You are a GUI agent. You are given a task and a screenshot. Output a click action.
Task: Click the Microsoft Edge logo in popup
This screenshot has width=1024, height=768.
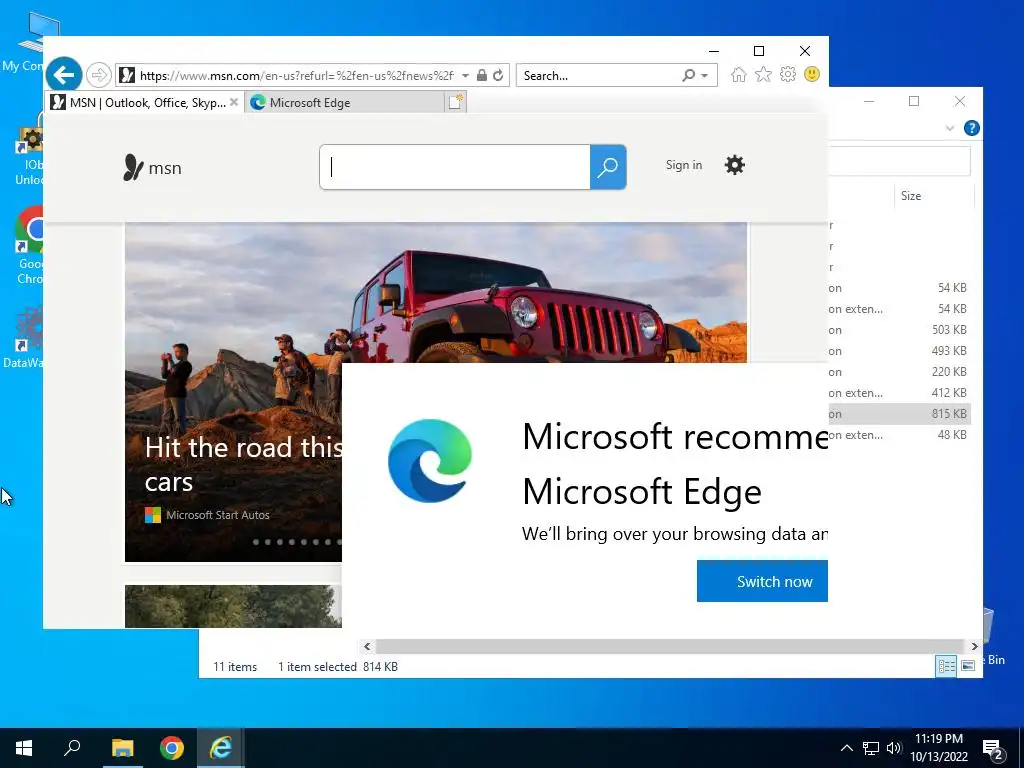(430, 461)
